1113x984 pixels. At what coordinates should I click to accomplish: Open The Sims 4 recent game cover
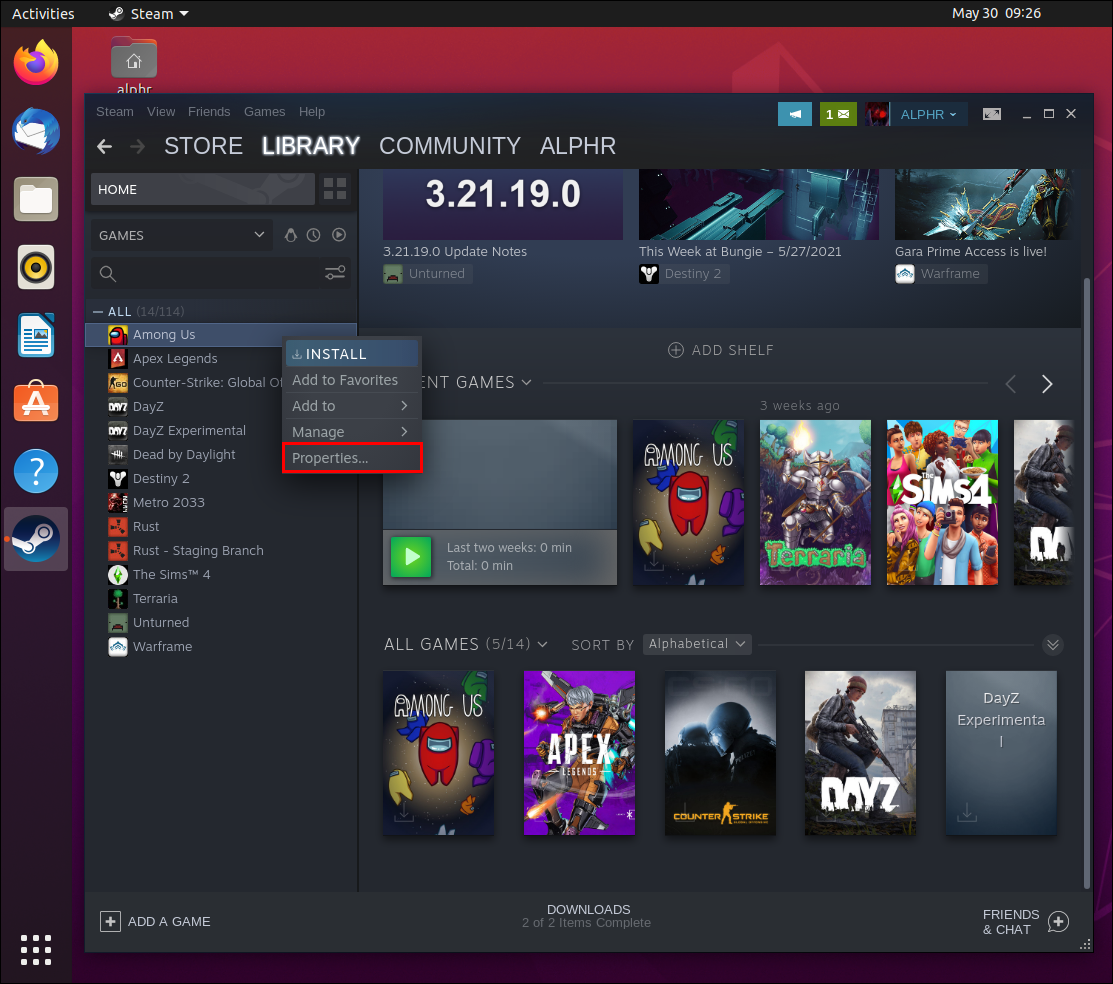point(942,503)
